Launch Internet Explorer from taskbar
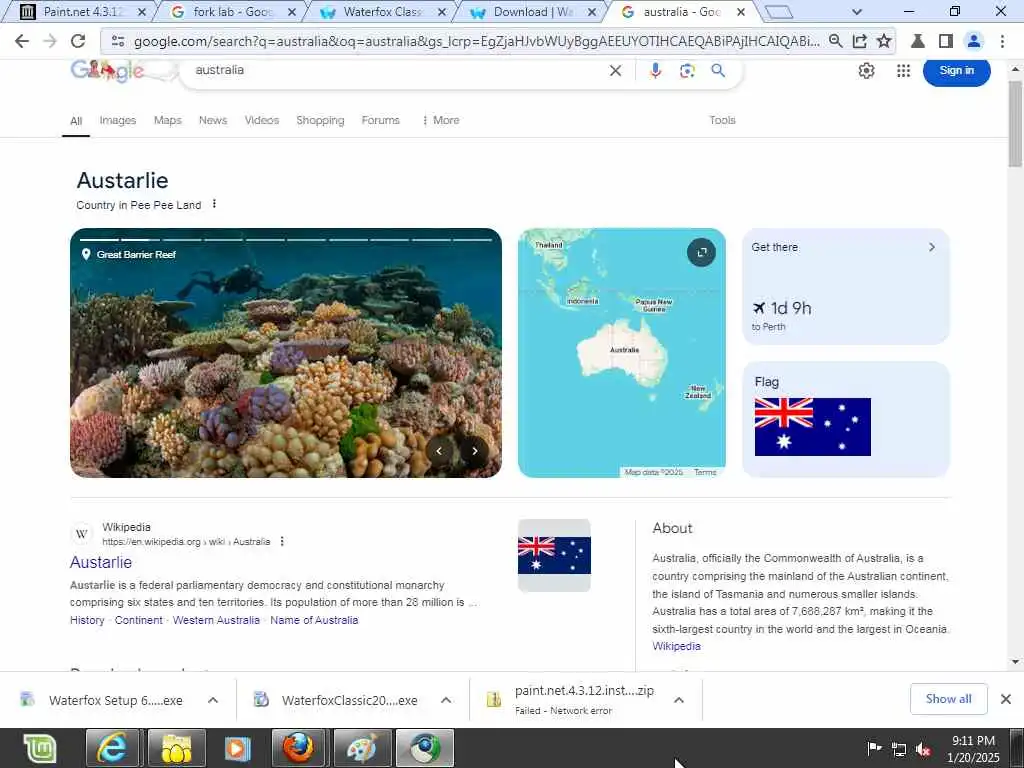Image resolution: width=1024 pixels, height=768 pixels. (x=112, y=748)
